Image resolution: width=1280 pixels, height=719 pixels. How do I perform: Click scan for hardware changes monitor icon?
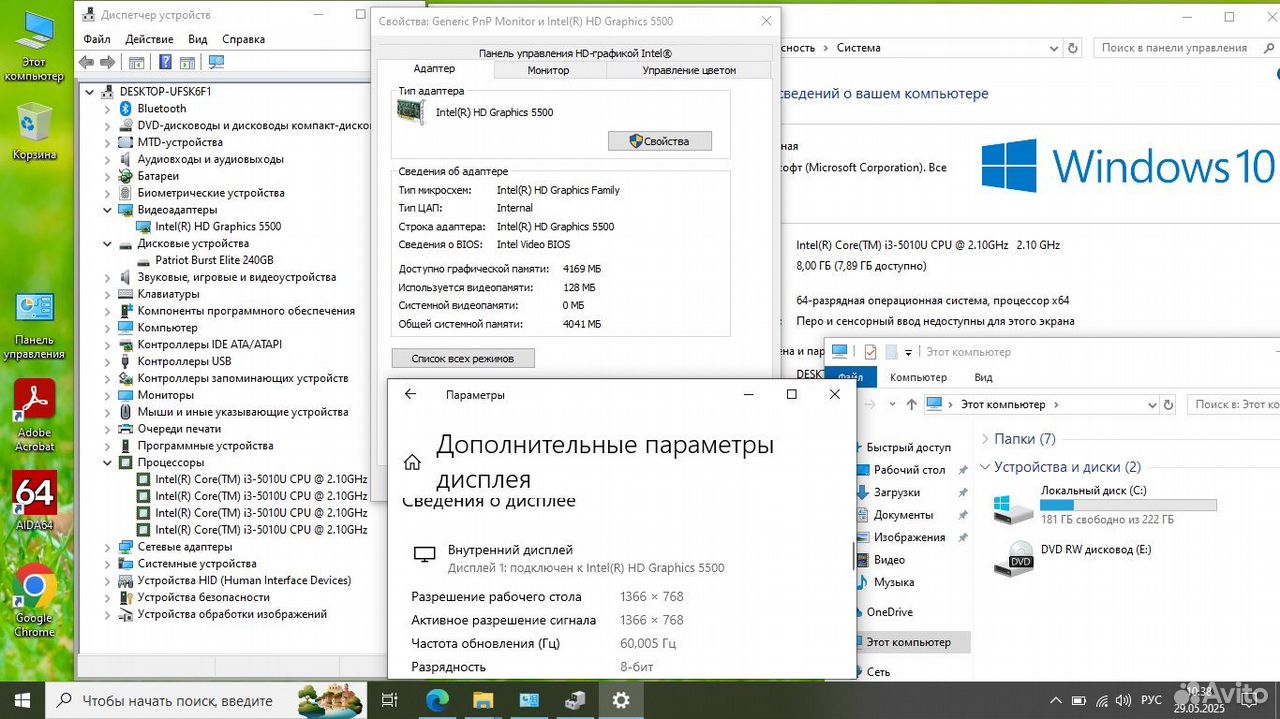pyautogui.click(x=216, y=62)
